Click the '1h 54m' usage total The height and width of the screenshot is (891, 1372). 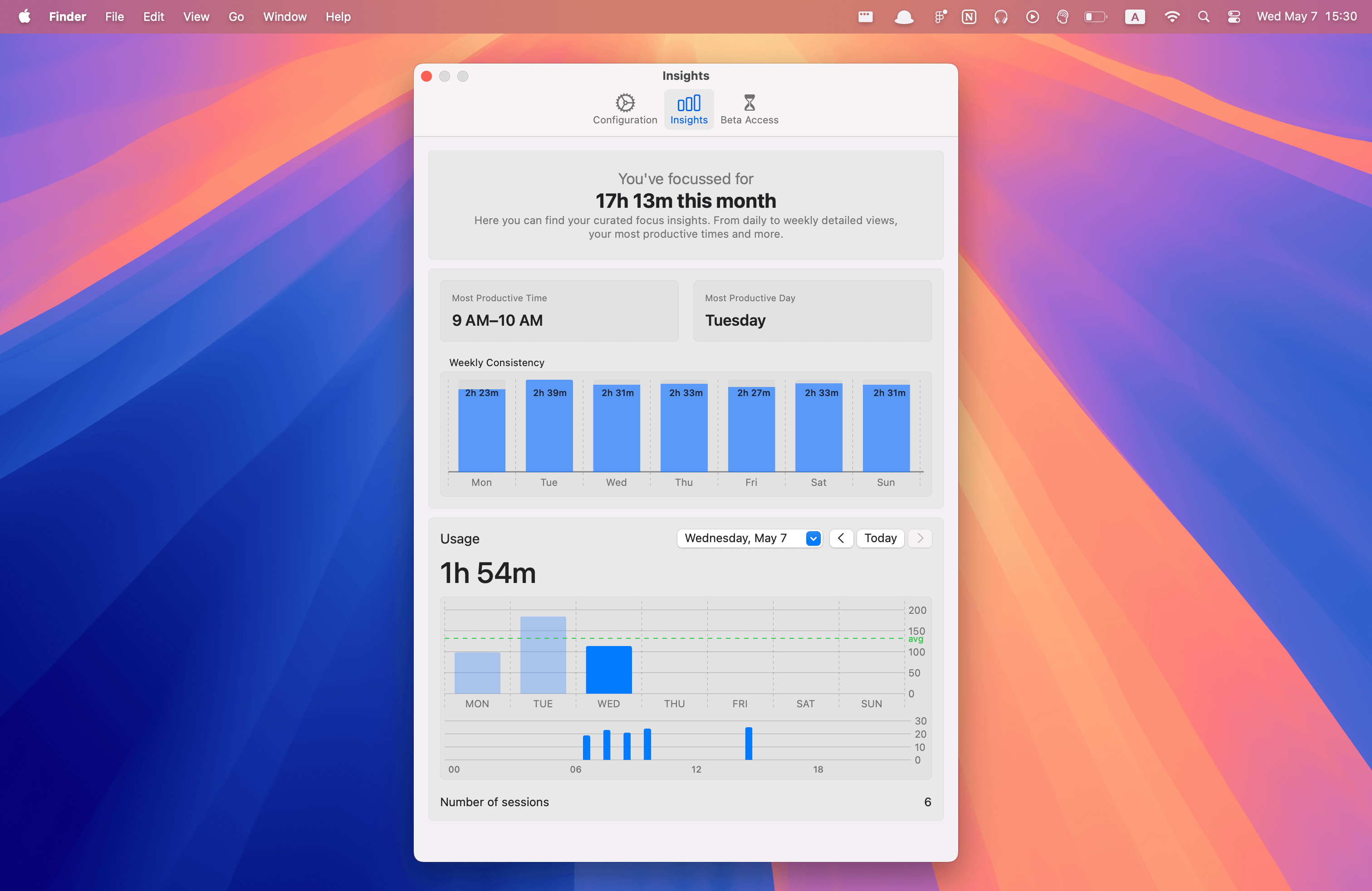coord(488,573)
